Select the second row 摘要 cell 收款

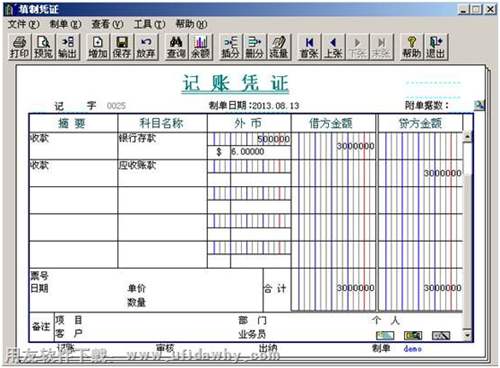[x=73, y=173]
